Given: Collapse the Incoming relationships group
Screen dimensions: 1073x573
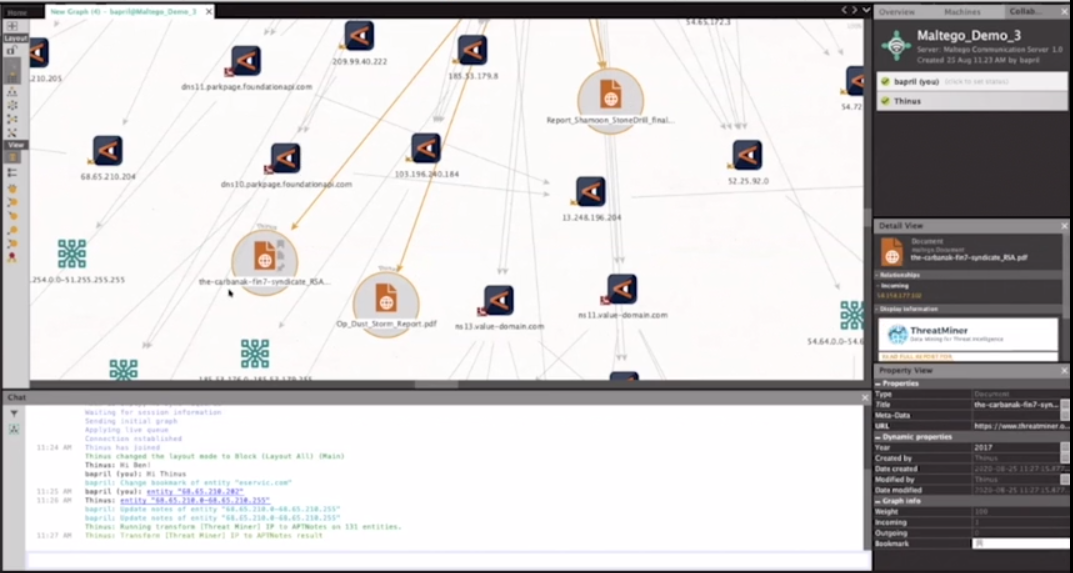Looking at the screenshot, I should tap(878, 286).
